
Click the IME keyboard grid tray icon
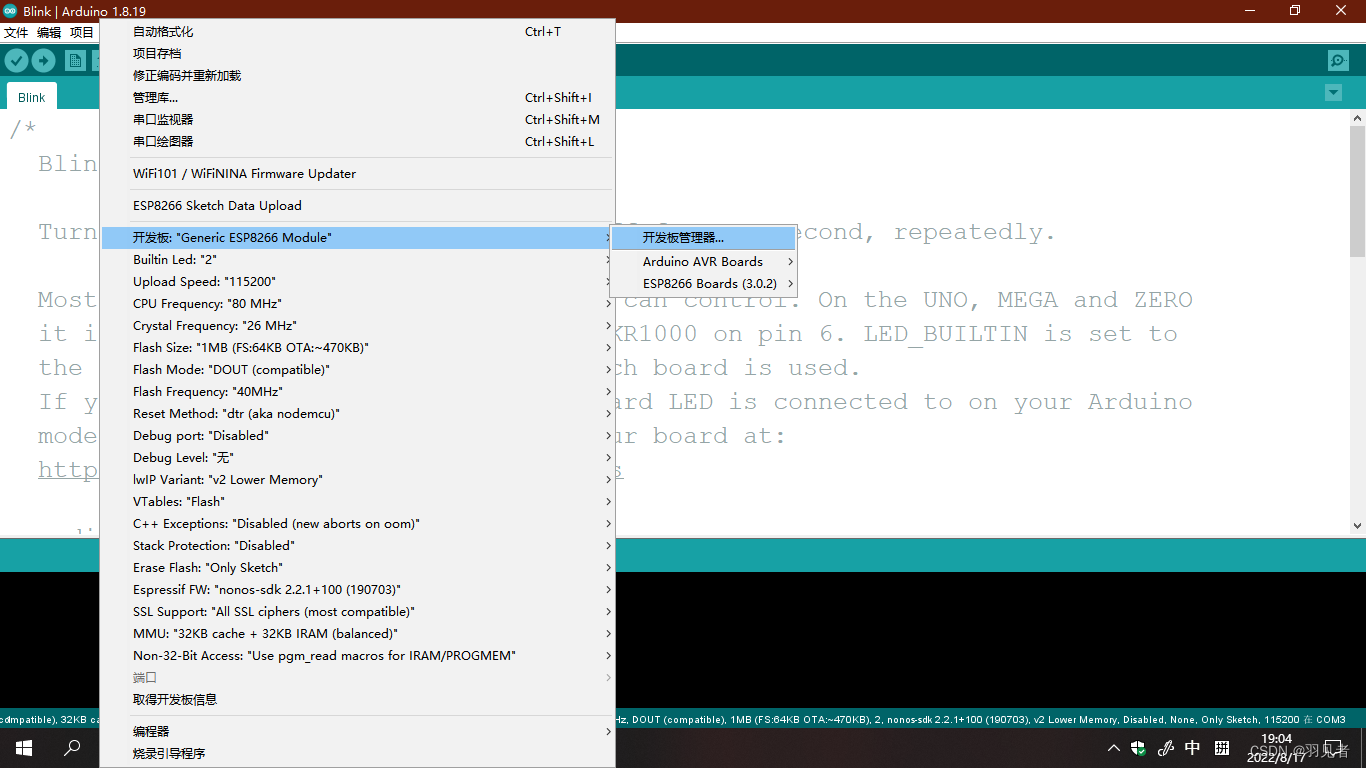tap(1222, 748)
